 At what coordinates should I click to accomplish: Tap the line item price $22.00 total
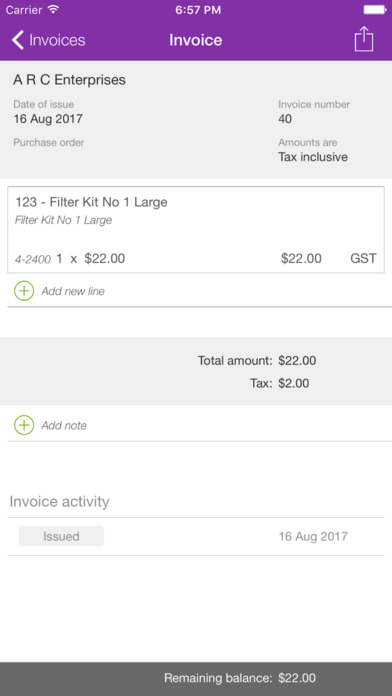pos(301,258)
